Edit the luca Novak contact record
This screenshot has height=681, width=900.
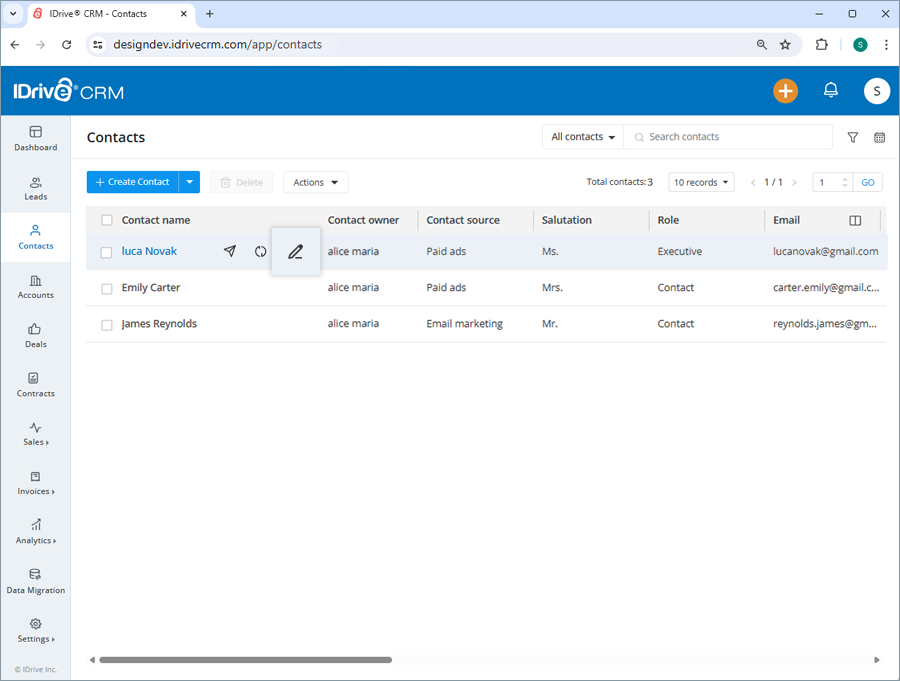pos(295,251)
